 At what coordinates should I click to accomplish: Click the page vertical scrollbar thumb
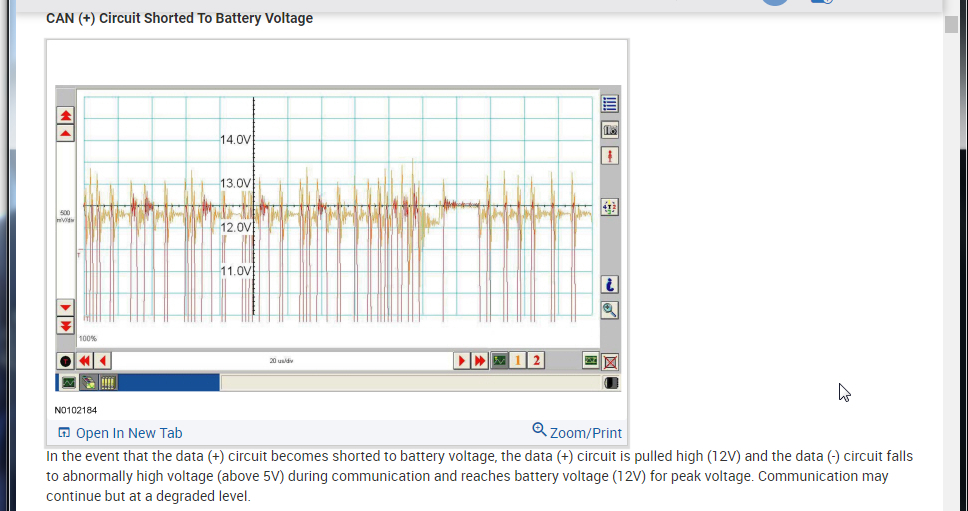pos(951,25)
